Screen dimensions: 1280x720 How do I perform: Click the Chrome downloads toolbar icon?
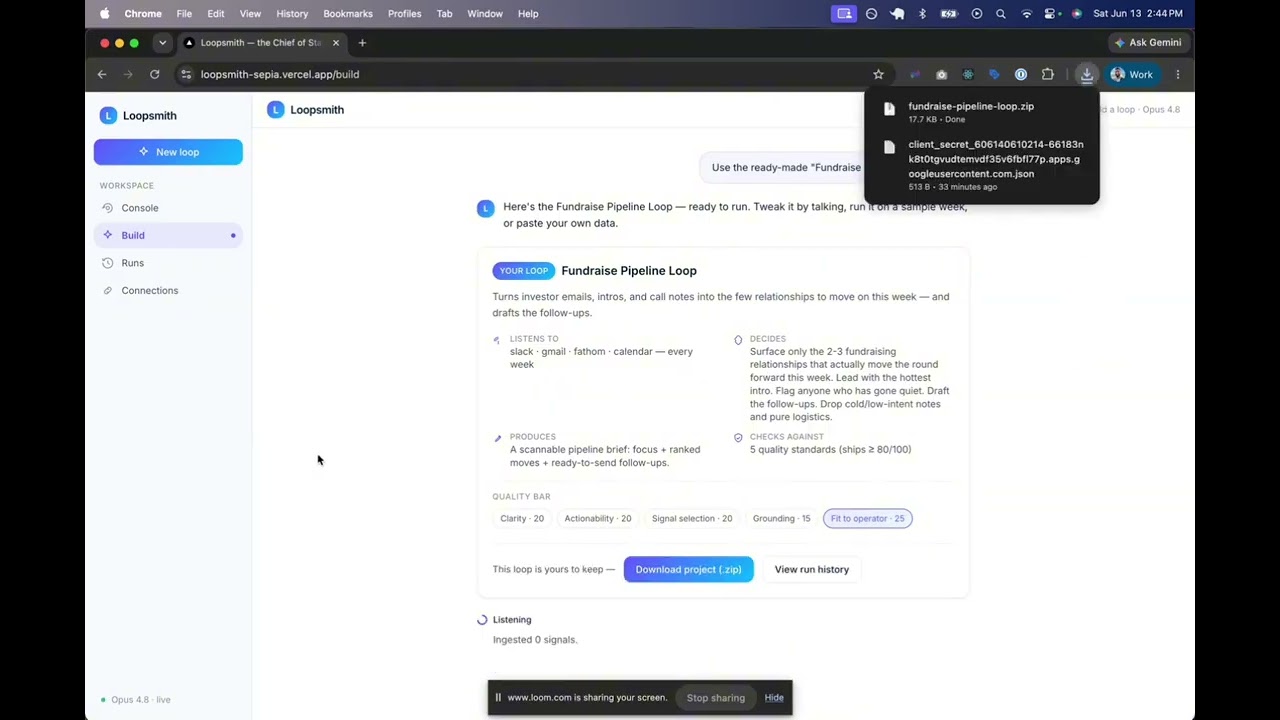coord(1086,74)
